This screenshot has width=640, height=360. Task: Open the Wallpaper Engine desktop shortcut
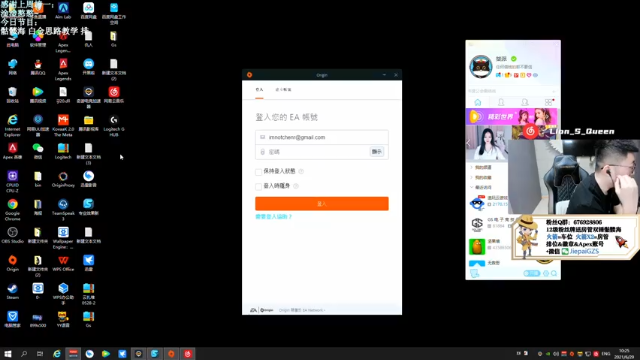coord(63,238)
